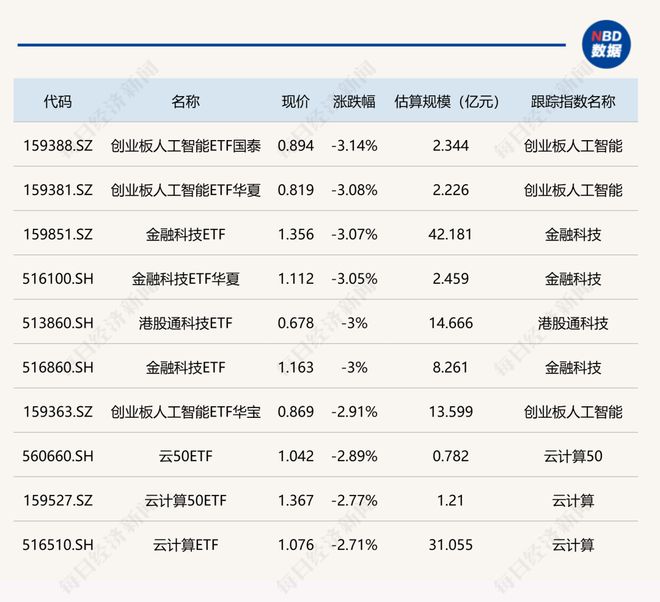
Task: Click the scale value 42.181
Action: [450, 234]
